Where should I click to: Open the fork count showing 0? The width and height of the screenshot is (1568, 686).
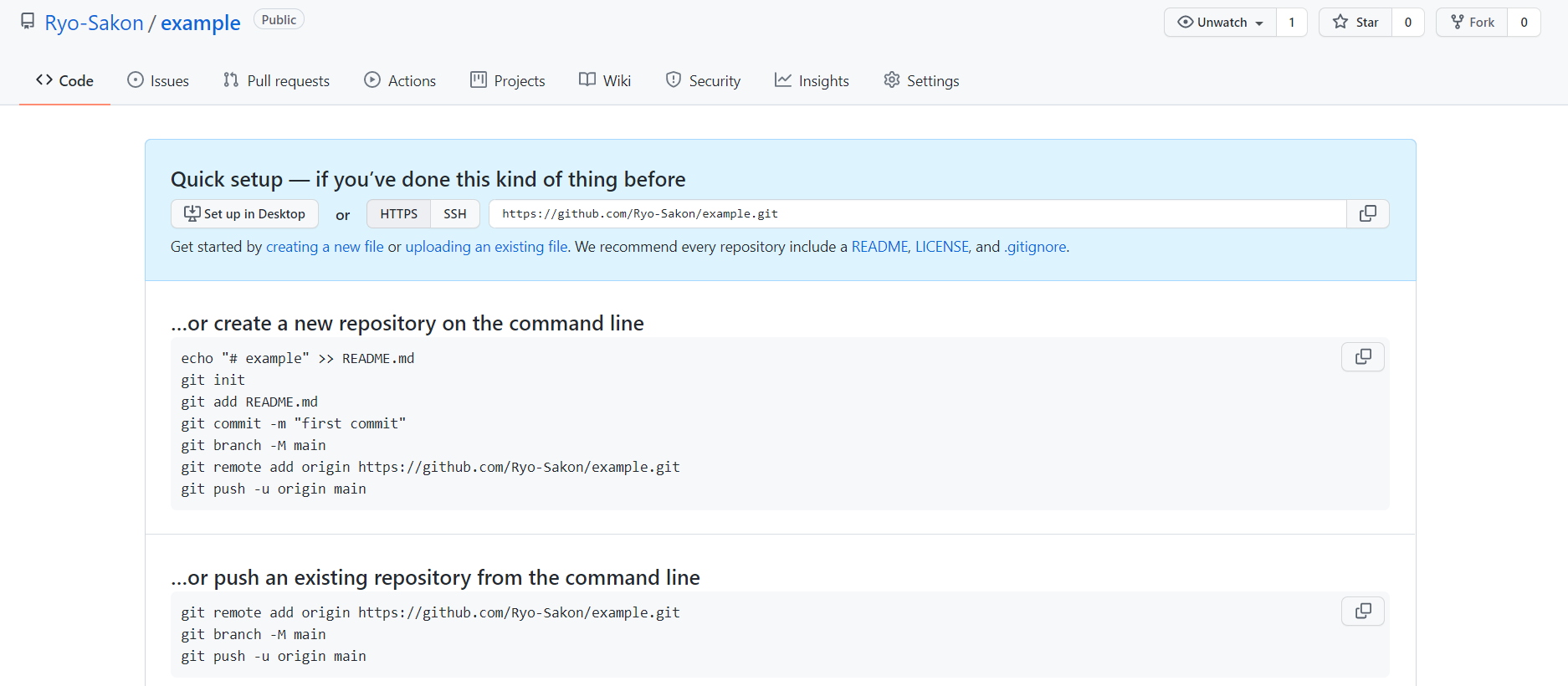[1524, 23]
